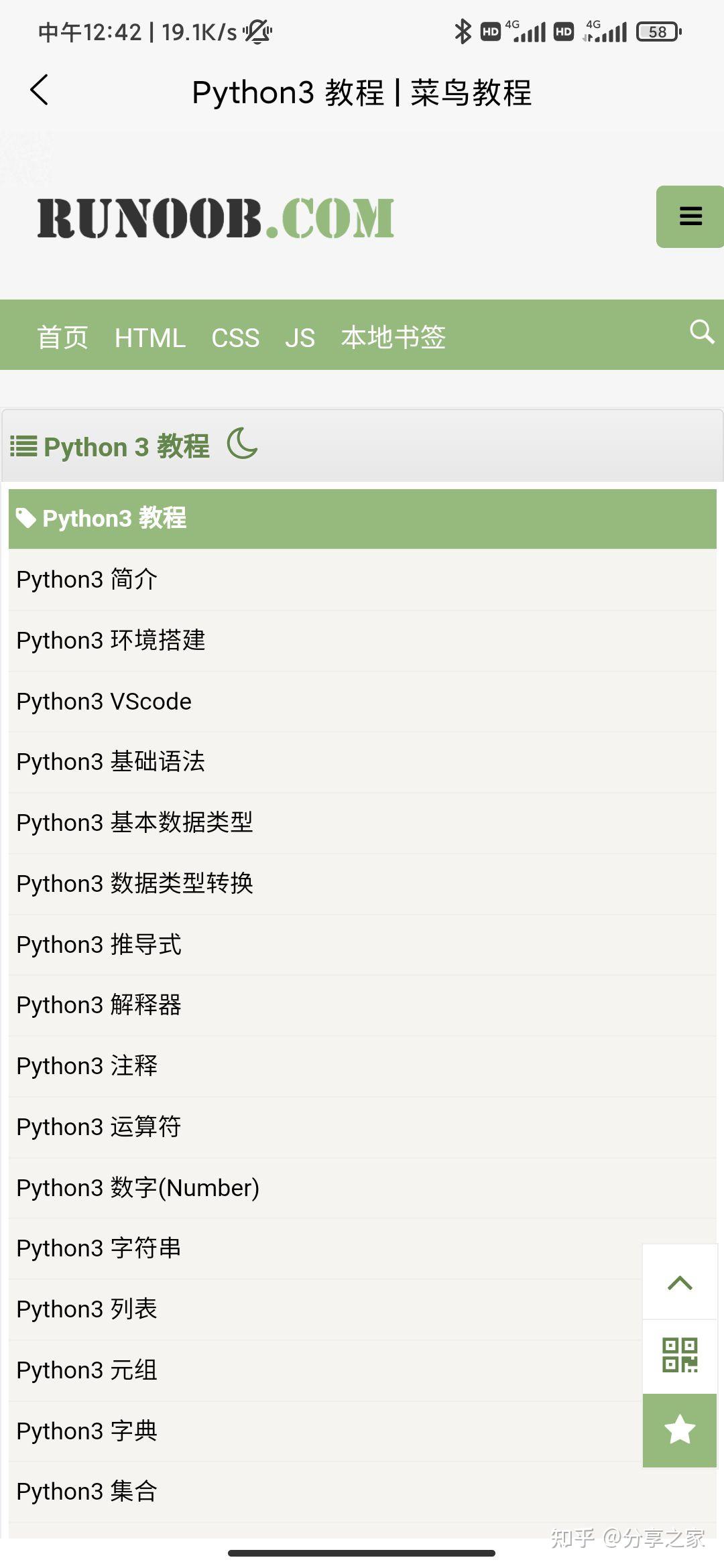This screenshot has height=1568, width=724.
Task: Toggle dark mode moon icon
Action: coord(242,444)
